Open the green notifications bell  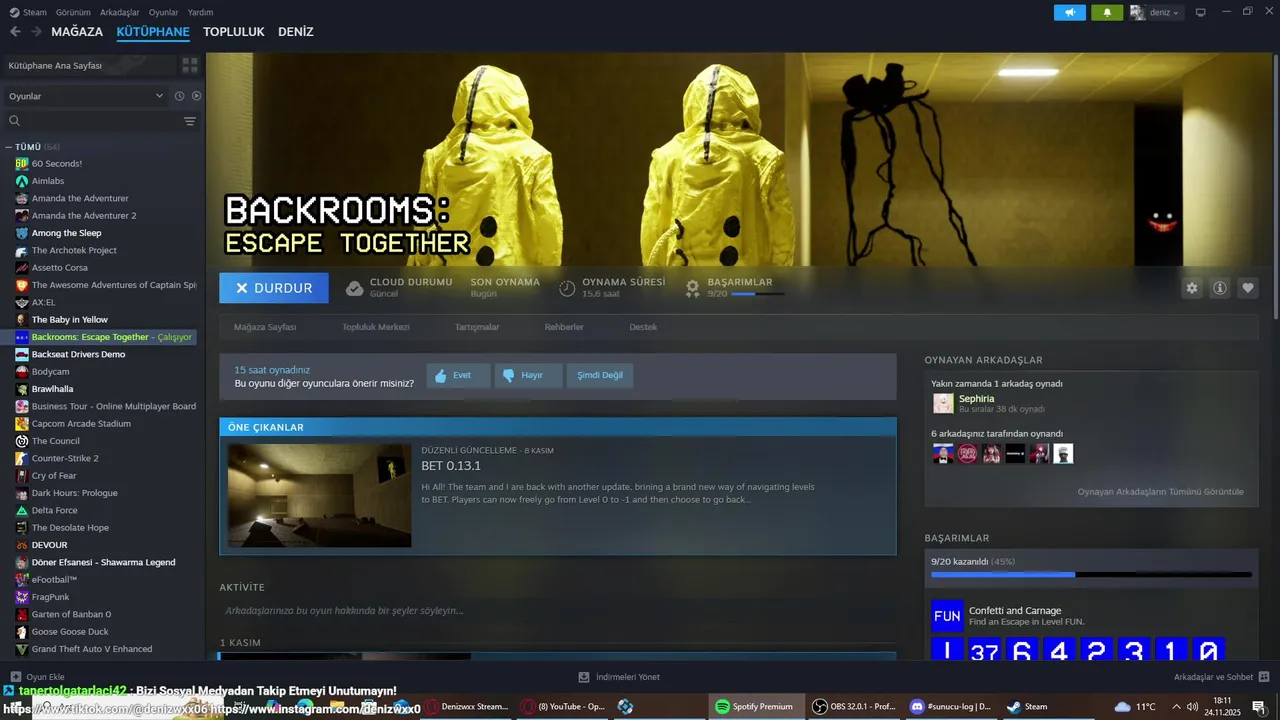[x=1107, y=13]
